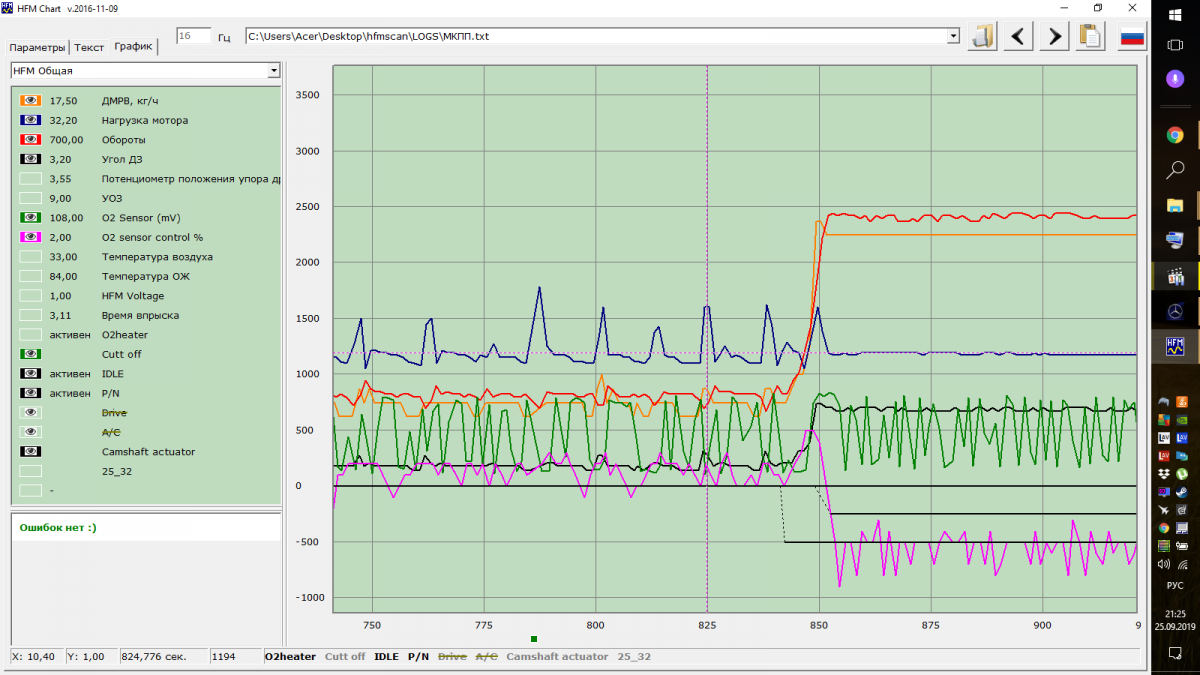Toggle the Cutt off trace eye
1200x675 pixels.
[x=30, y=354]
